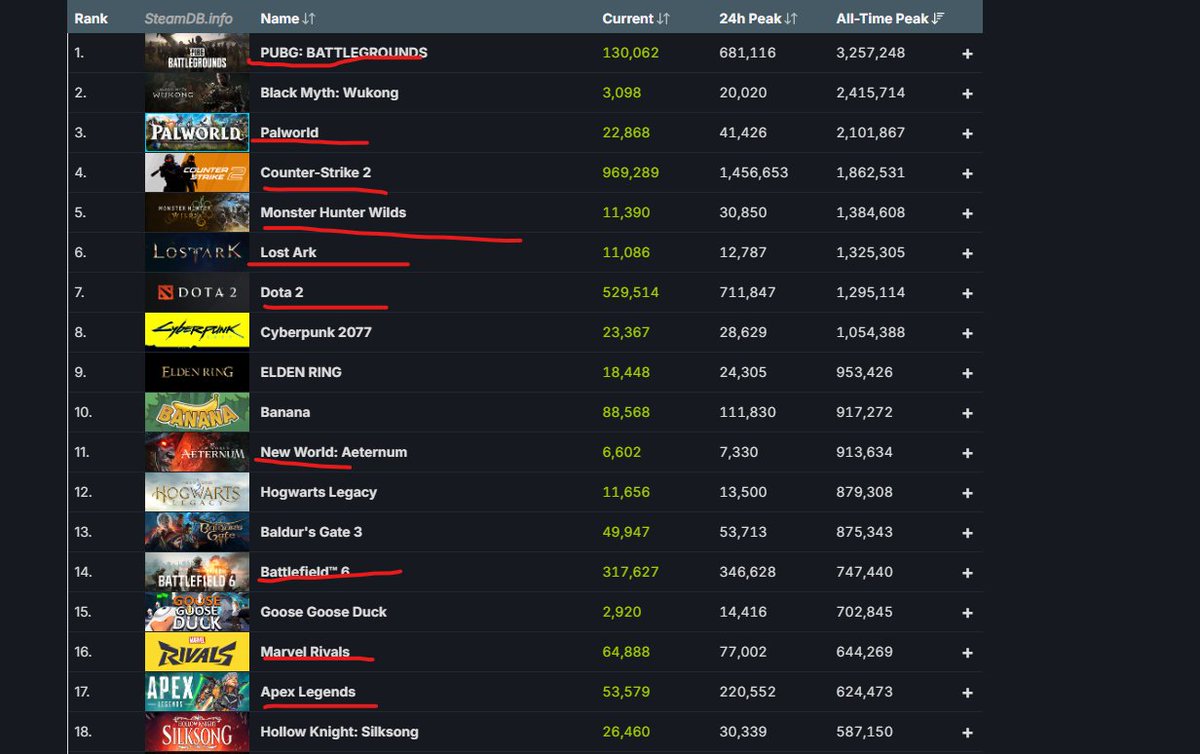Click the plus icon for Lost Ark

[967, 253]
